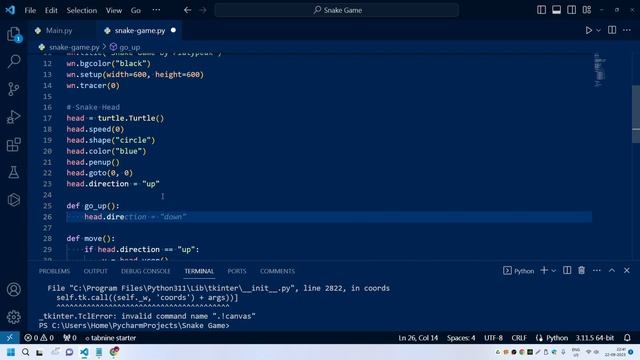Open the Source Control view

click(x=14, y=89)
